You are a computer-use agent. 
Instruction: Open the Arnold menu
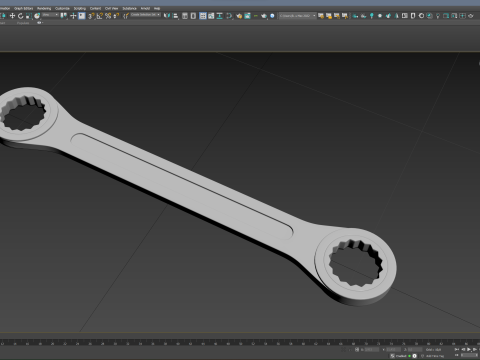click(145, 8)
